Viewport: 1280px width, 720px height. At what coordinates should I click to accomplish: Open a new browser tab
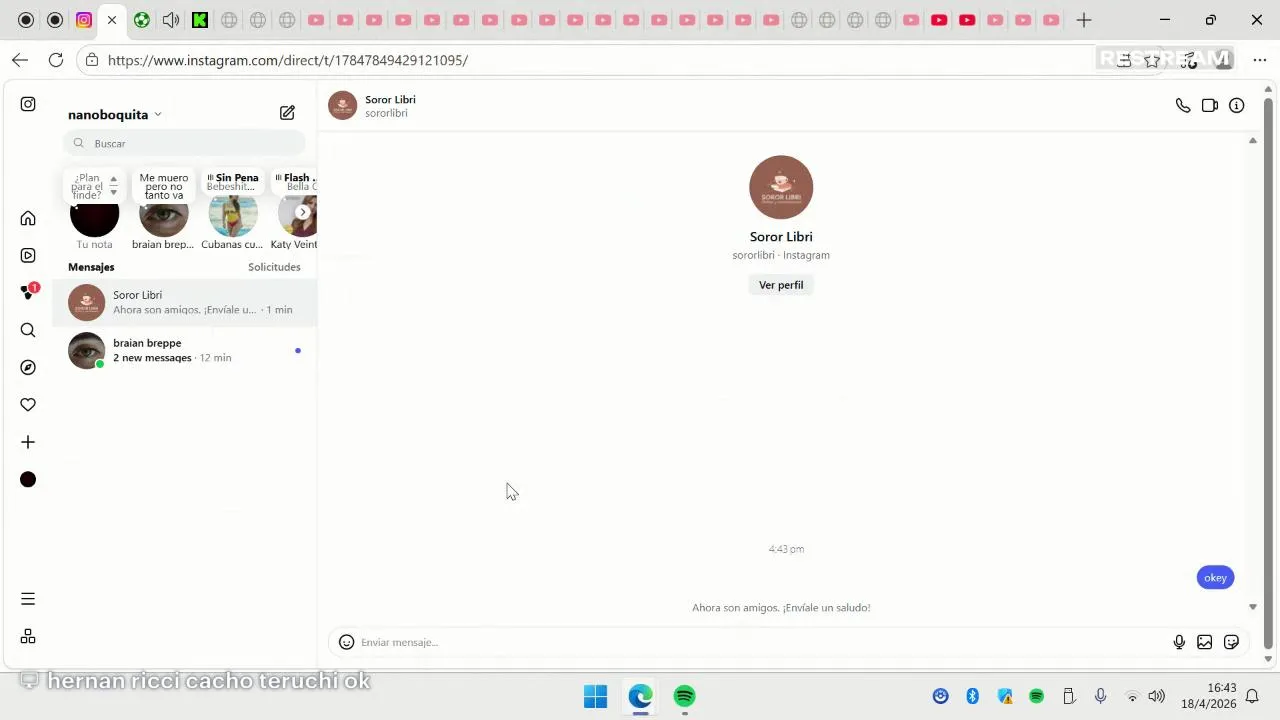(x=1084, y=20)
